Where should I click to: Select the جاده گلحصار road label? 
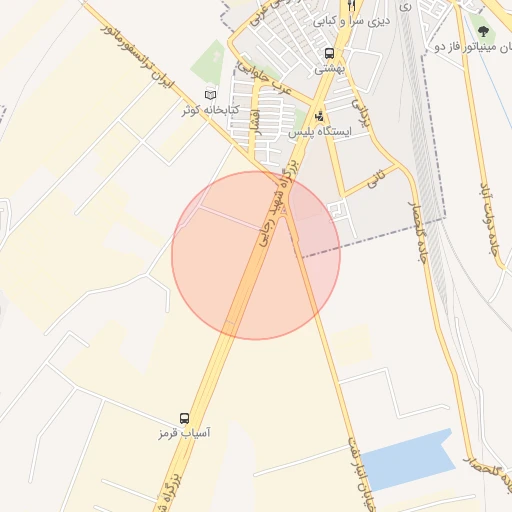418,231
